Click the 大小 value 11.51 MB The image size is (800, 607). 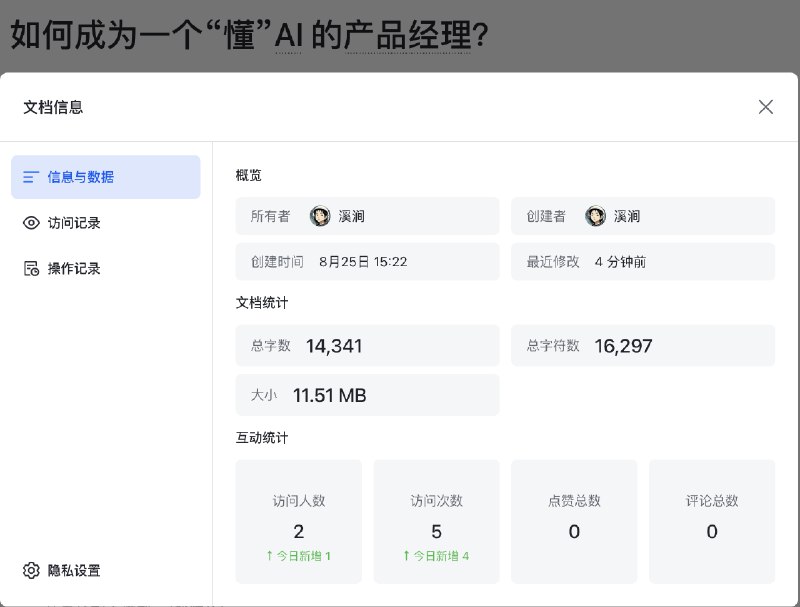coord(330,395)
